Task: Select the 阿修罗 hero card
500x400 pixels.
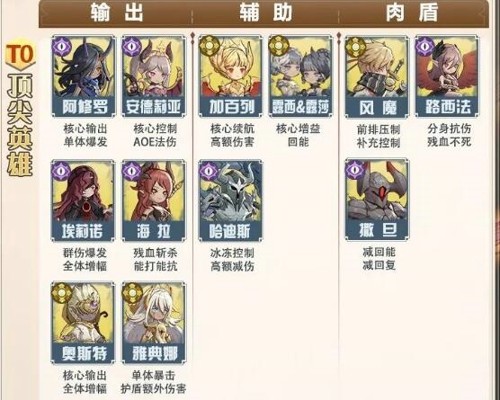Action: coord(84,76)
